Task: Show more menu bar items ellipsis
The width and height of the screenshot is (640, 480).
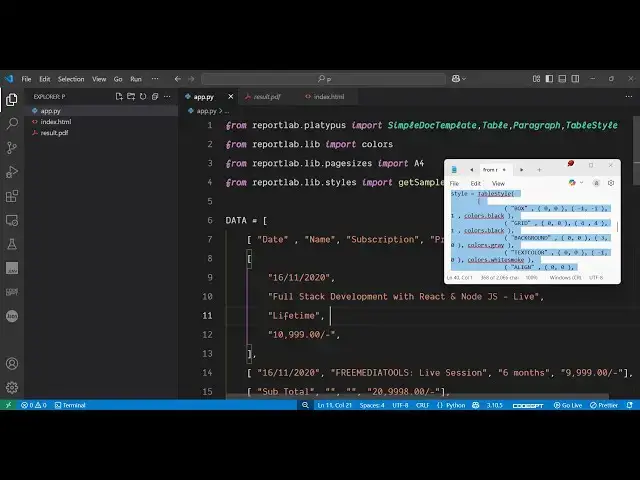Action: pos(155,79)
